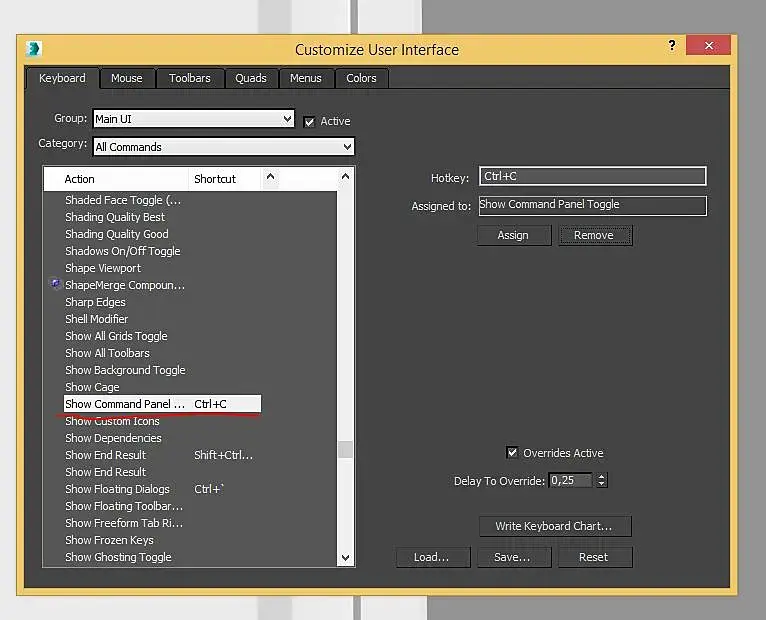Switch to the Colors tab
This screenshot has width=766, height=620.
tap(361, 78)
